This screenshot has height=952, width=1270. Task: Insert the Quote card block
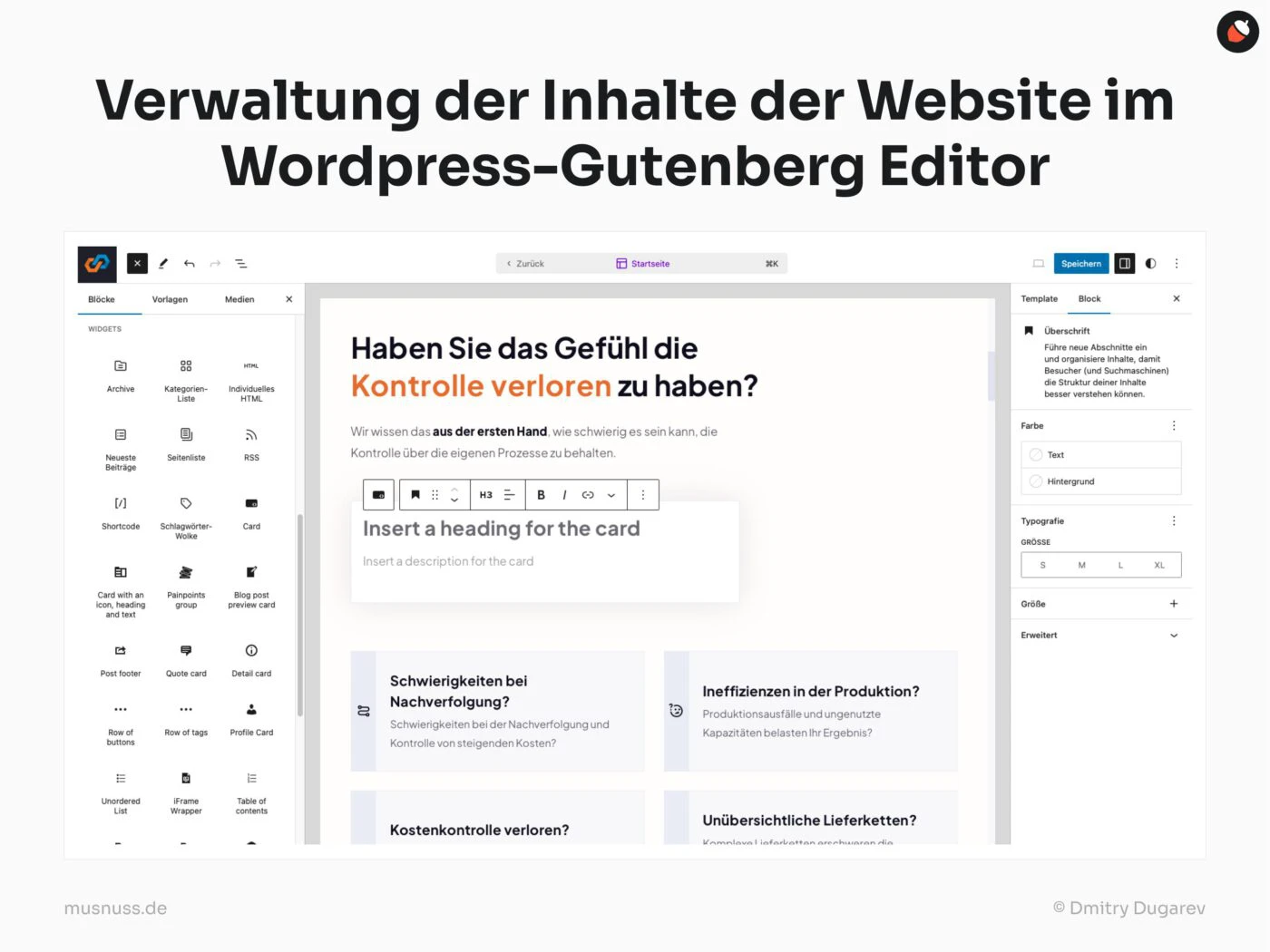click(186, 661)
